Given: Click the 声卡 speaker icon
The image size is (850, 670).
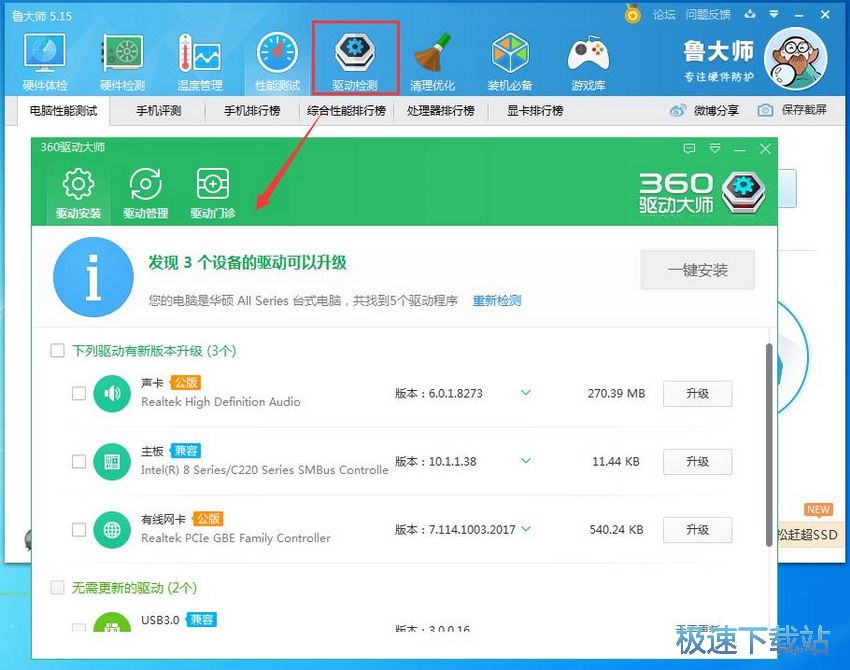Looking at the screenshot, I should click(x=112, y=394).
